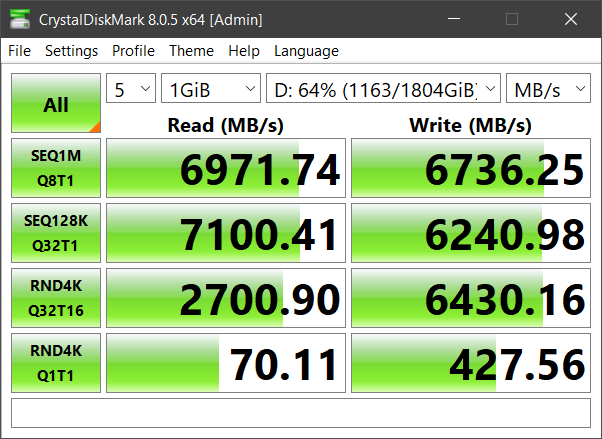Minimize the CrystalDiskMark window

coord(454,19)
